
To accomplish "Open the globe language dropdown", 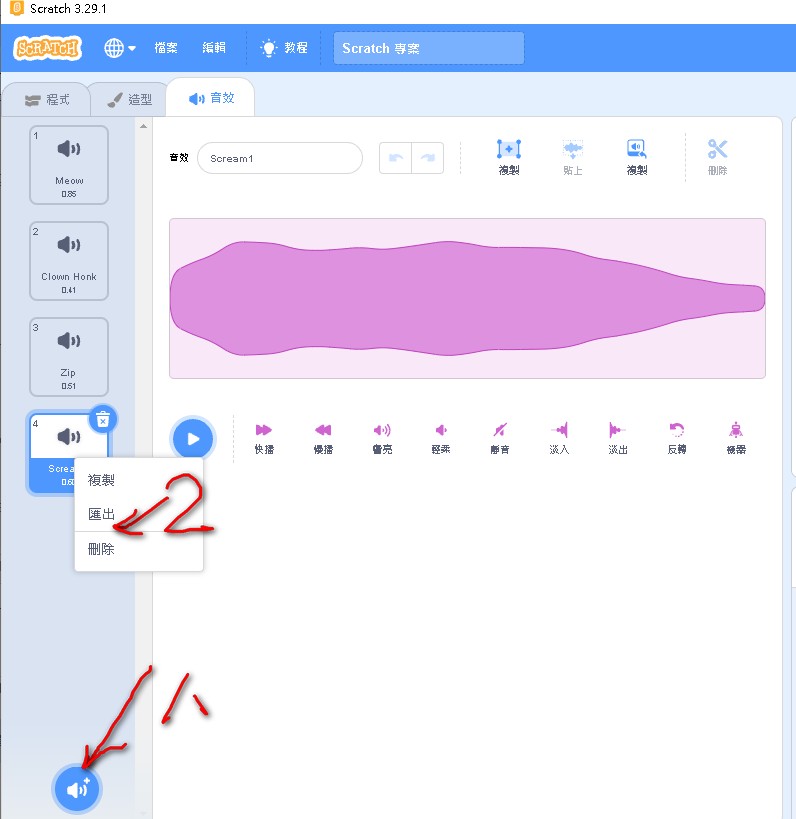I will tap(120, 48).
